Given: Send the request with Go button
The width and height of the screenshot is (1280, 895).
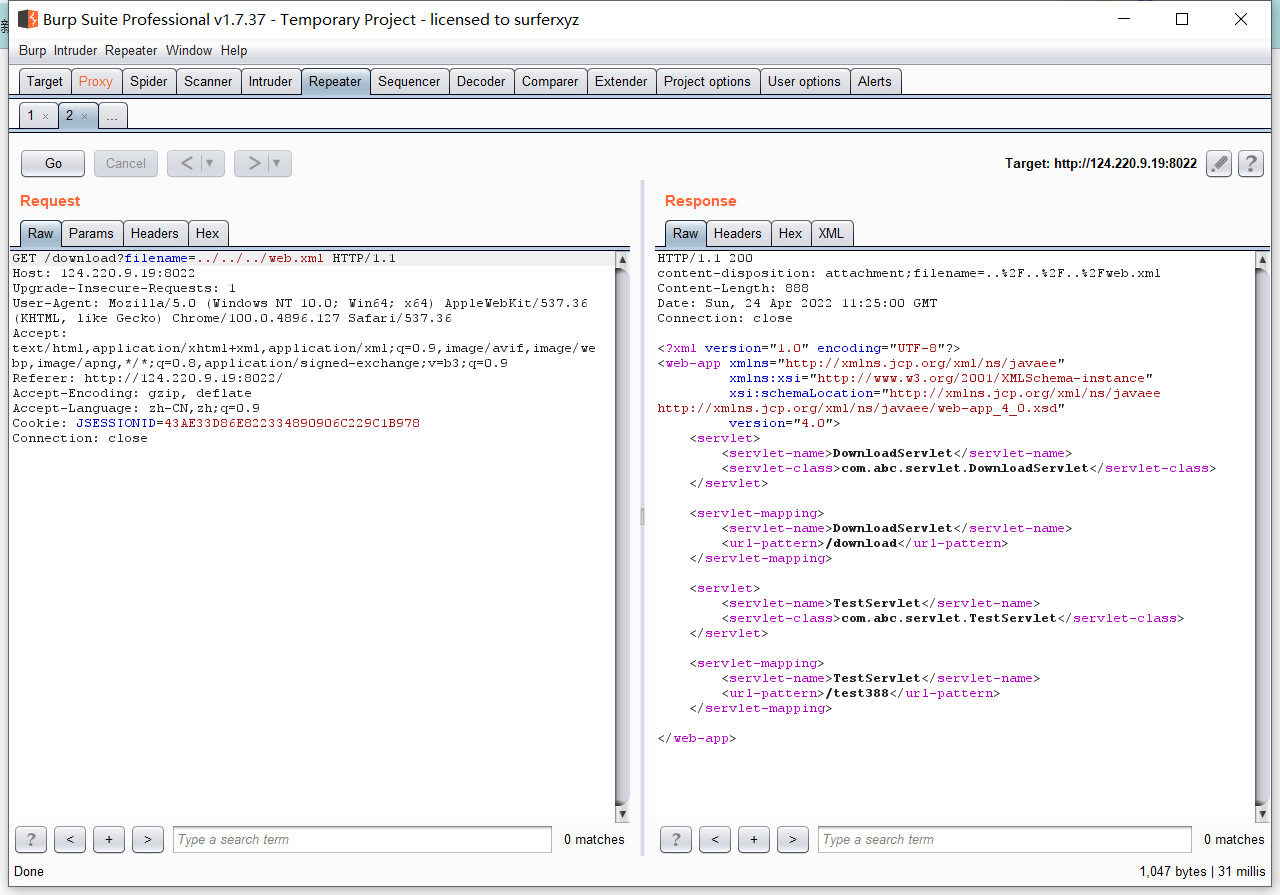Looking at the screenshot, I should (x=53, y=163).
